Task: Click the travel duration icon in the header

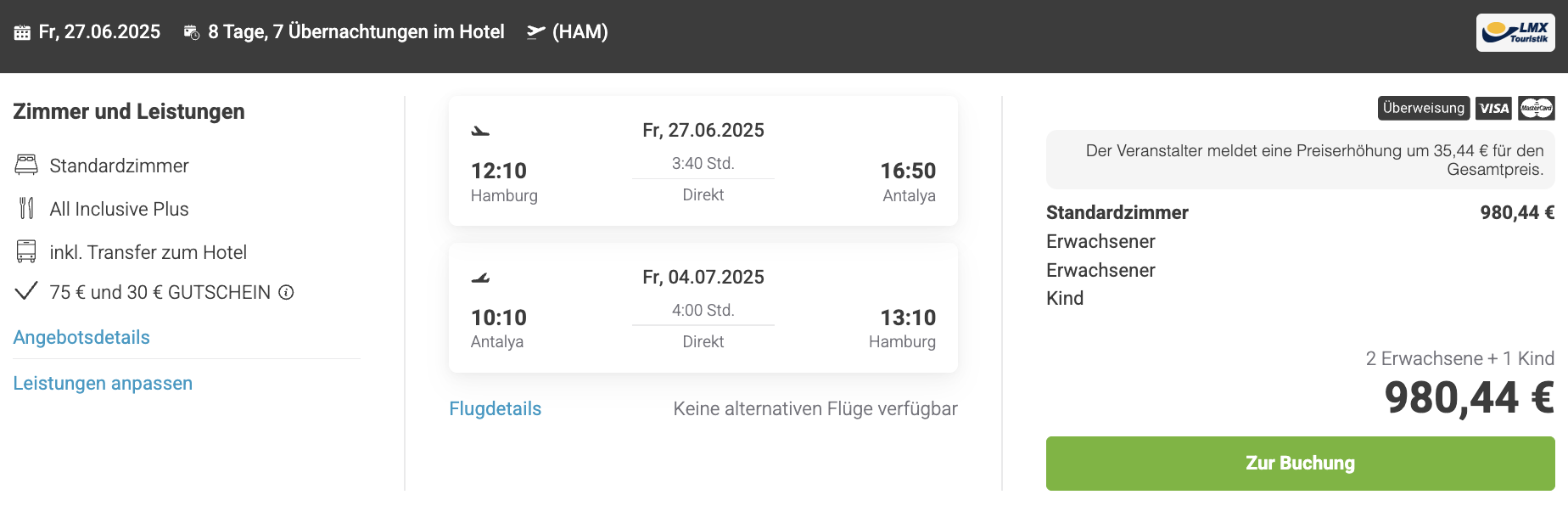Action: (192, 32)
